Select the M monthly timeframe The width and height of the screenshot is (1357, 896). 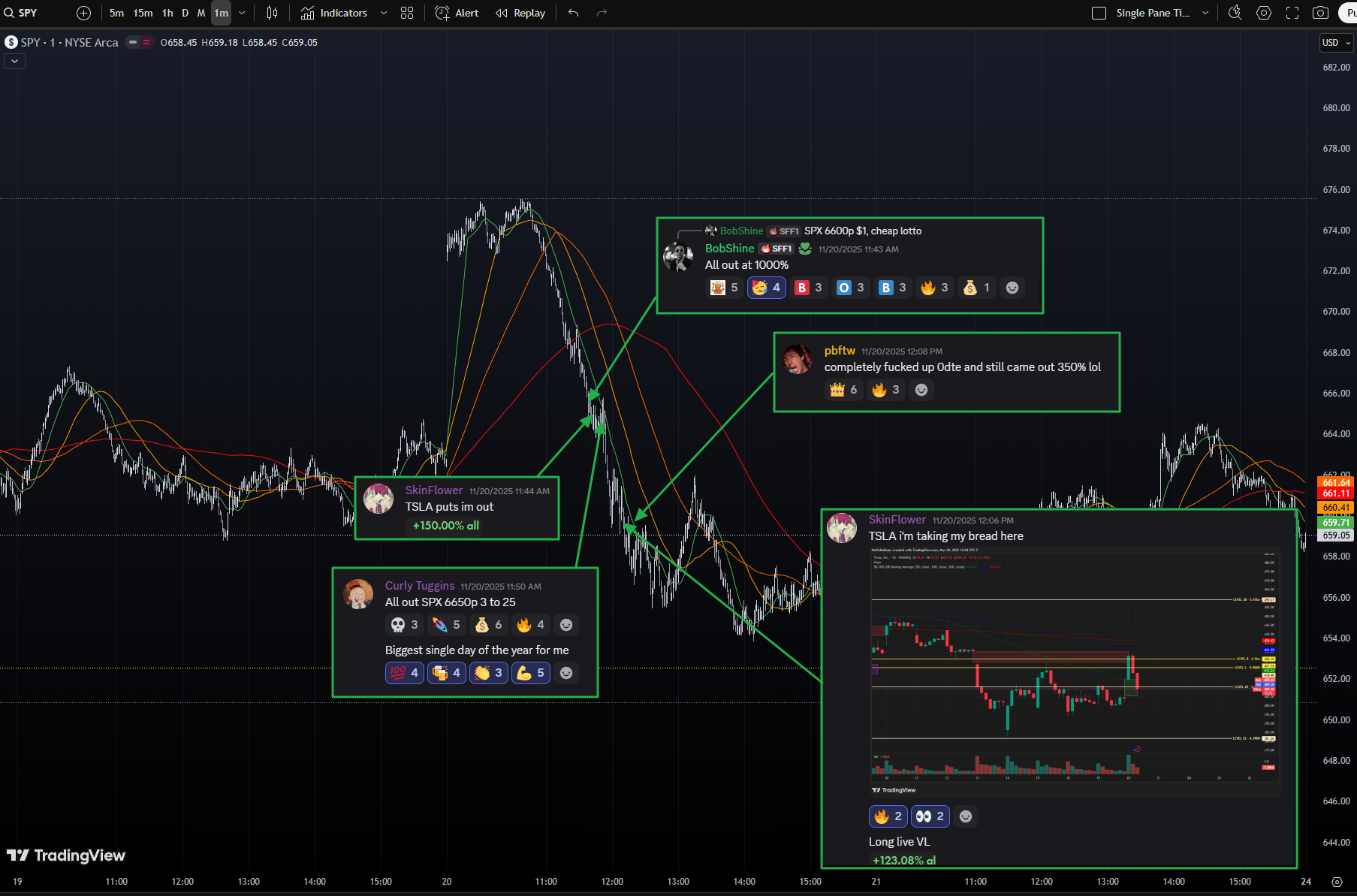tap(201, 13)
